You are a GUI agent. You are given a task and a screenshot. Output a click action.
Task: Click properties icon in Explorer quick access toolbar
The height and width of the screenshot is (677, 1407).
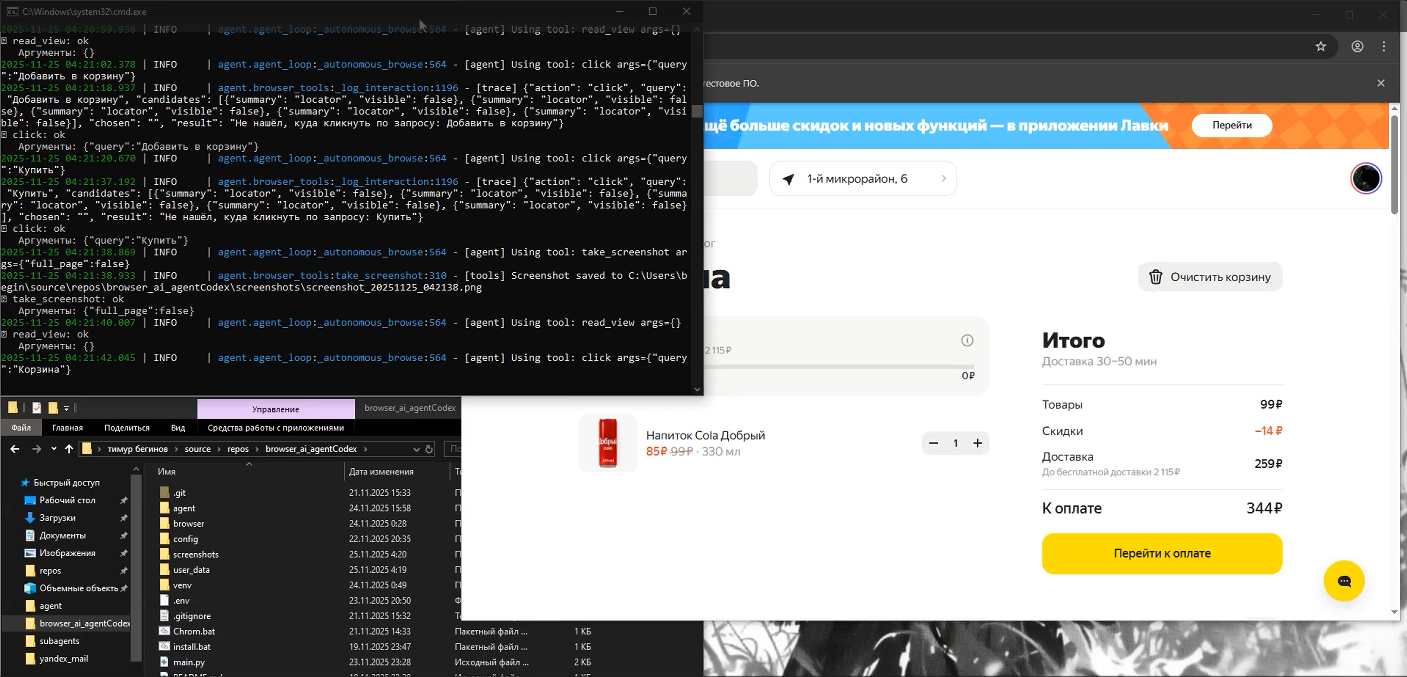click(x=36, y=408)
